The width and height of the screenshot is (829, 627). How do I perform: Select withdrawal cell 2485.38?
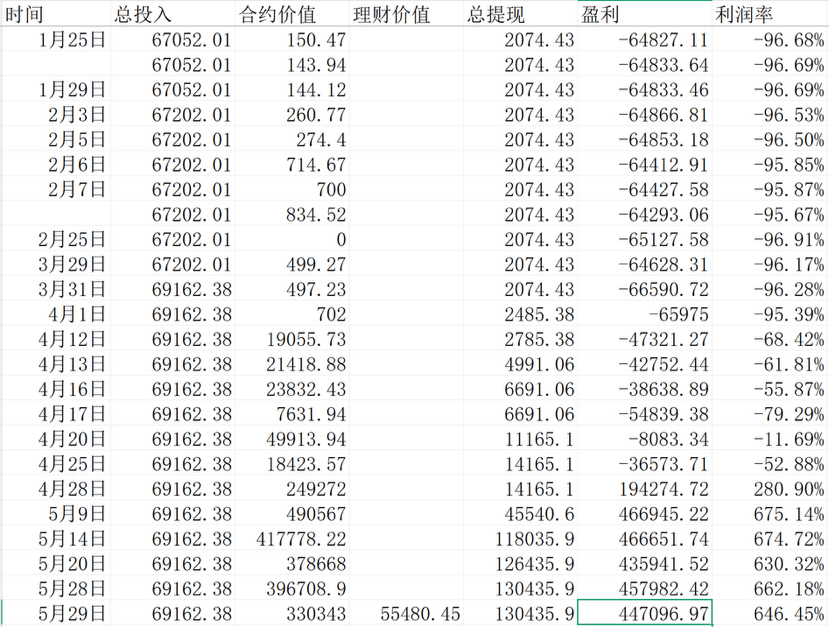coord(520,314)
